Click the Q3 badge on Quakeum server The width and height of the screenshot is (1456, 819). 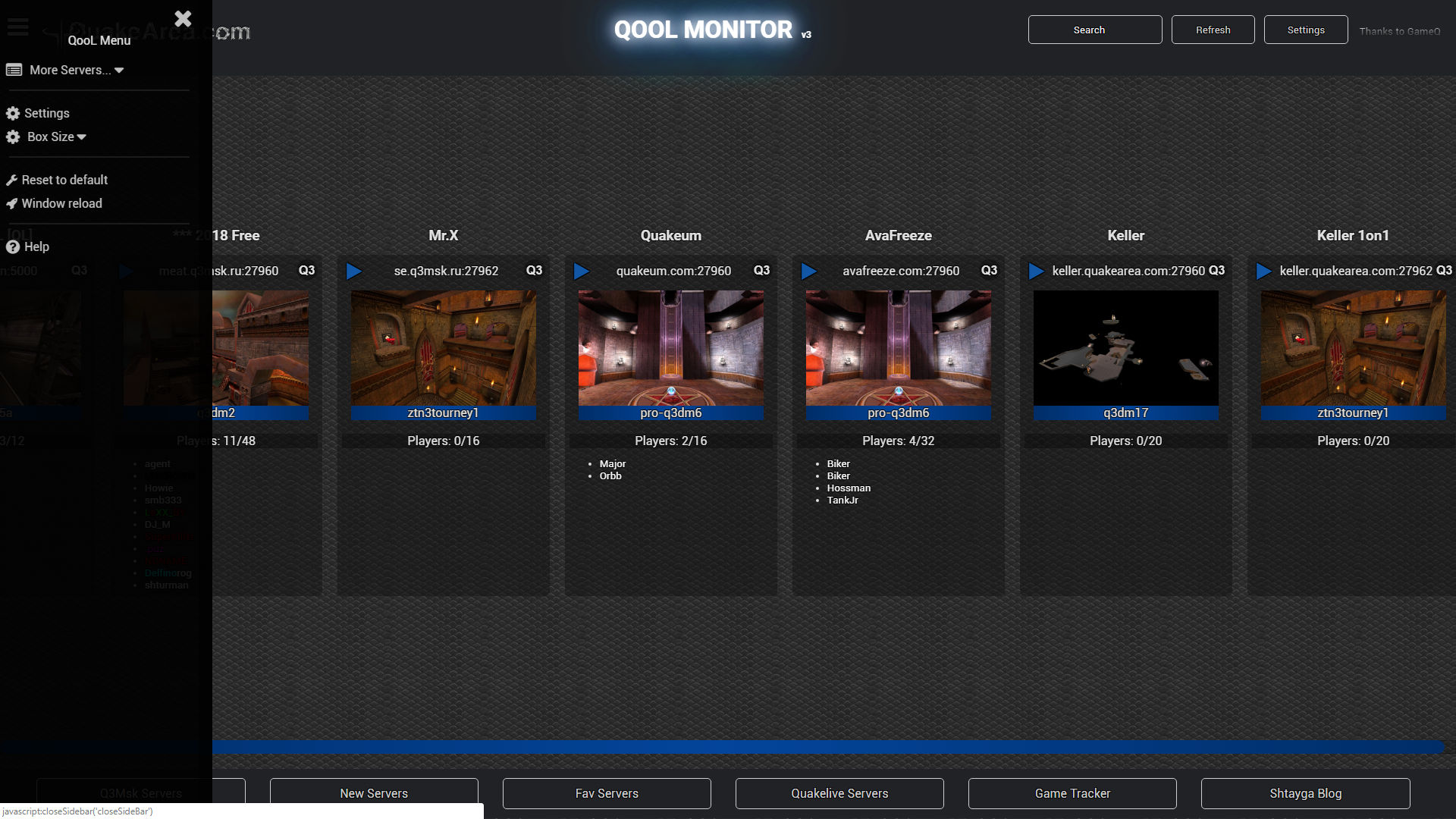click(x=761, y=270)
